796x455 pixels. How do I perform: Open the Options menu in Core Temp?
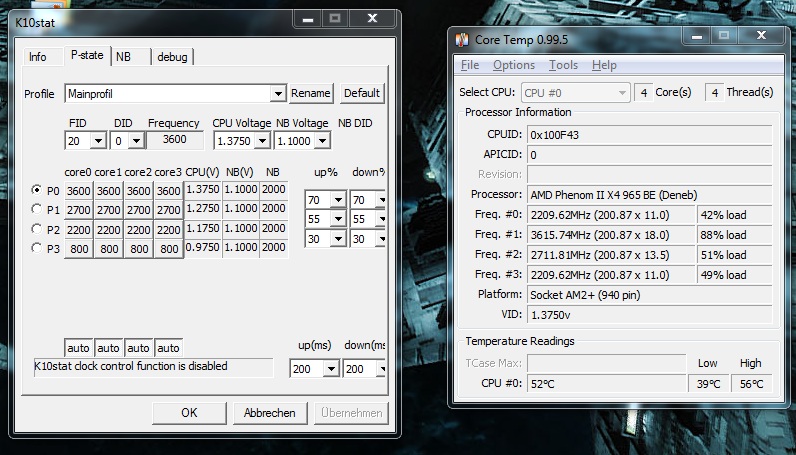tap(514, 65)
